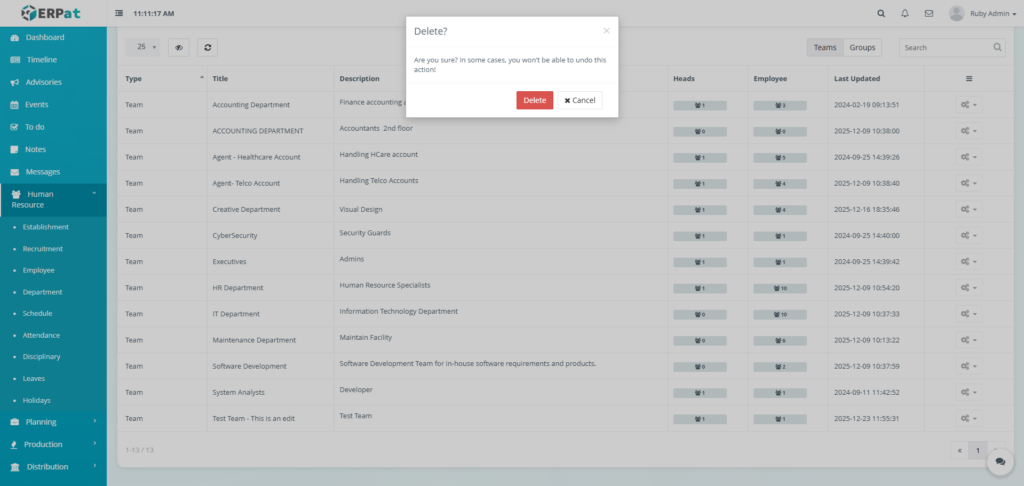This screenshot has height=486, width=1024.
Task: Open Messages in sidebar
Action: pos(53,172)
